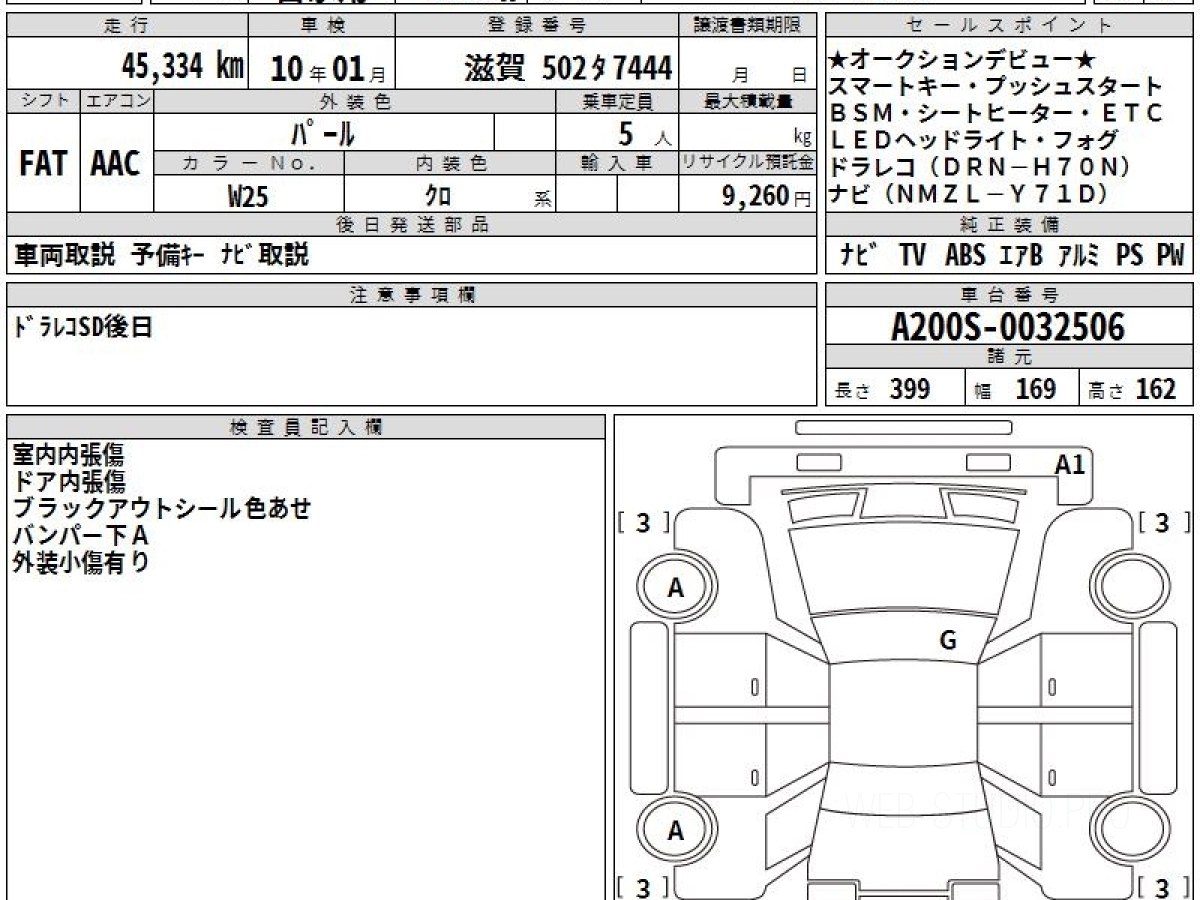Click the G mark on the windshield
1200x900 pixels.
(948, 641)
